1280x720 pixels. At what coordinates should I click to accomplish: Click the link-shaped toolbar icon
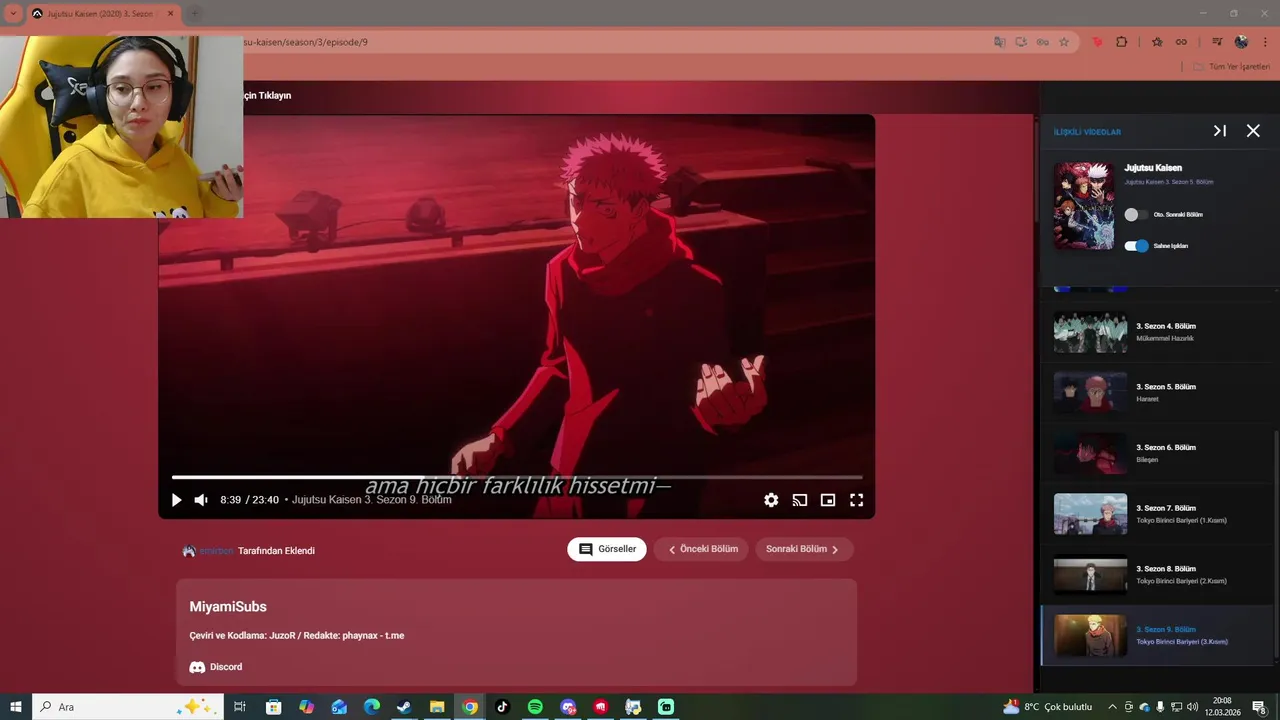click(1181, 42)
